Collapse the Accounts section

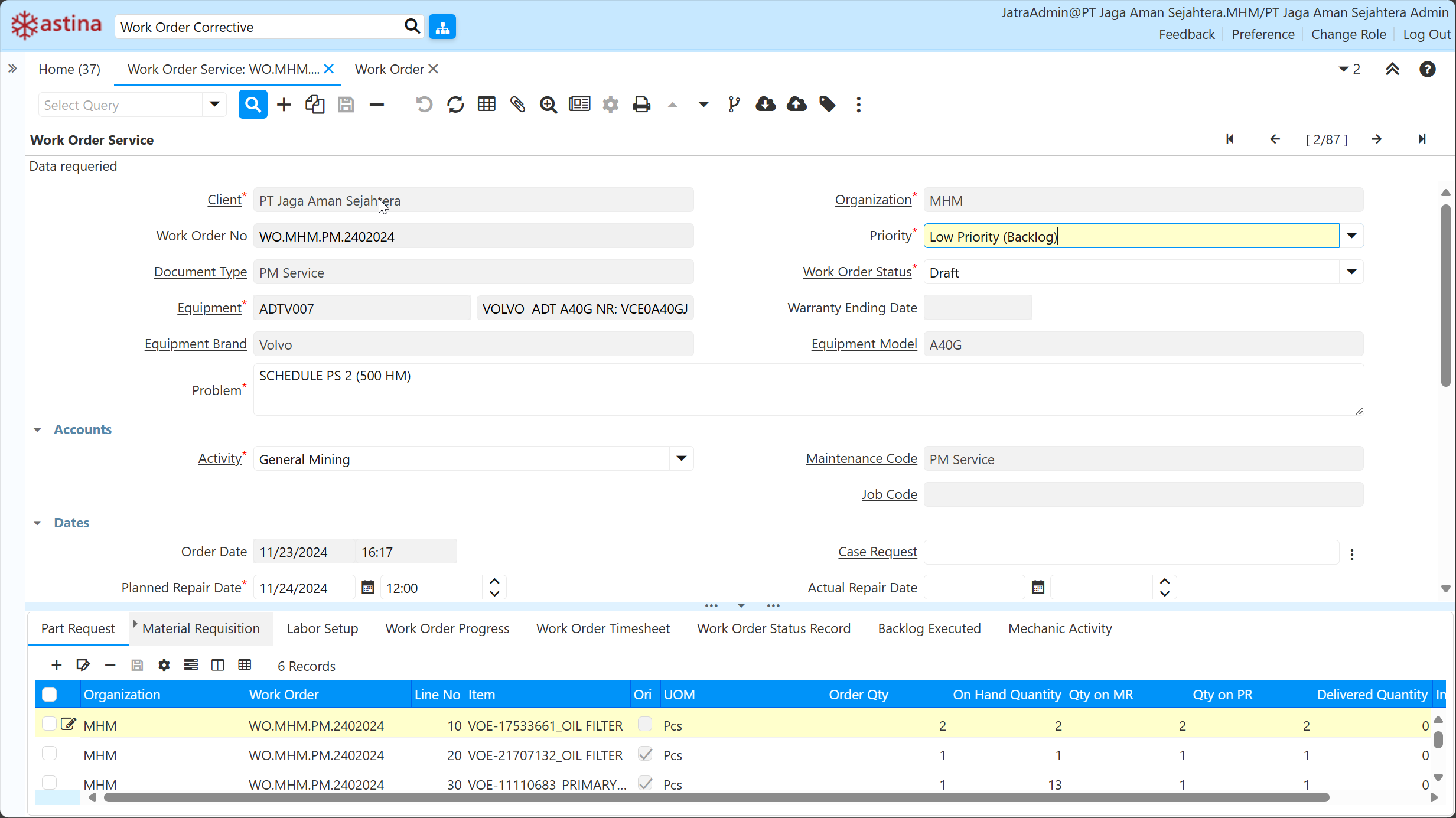pyautogui.click(x=38, y=429)
